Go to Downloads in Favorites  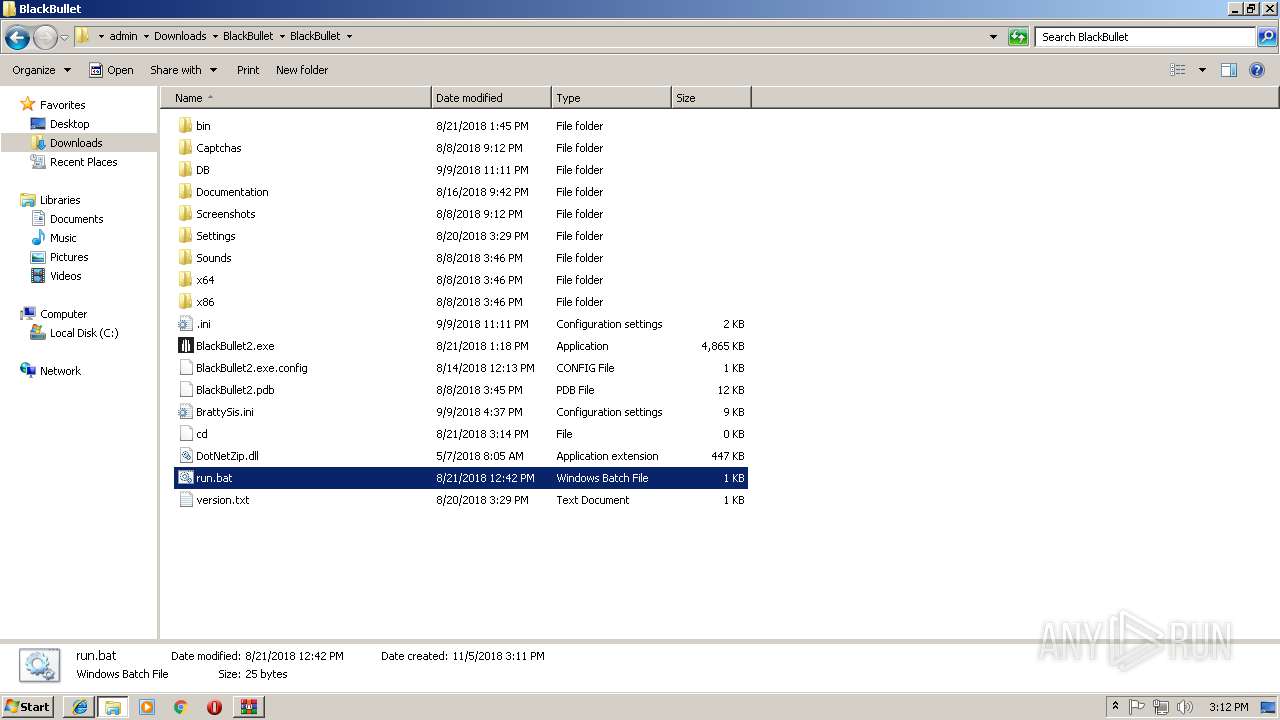76,143
